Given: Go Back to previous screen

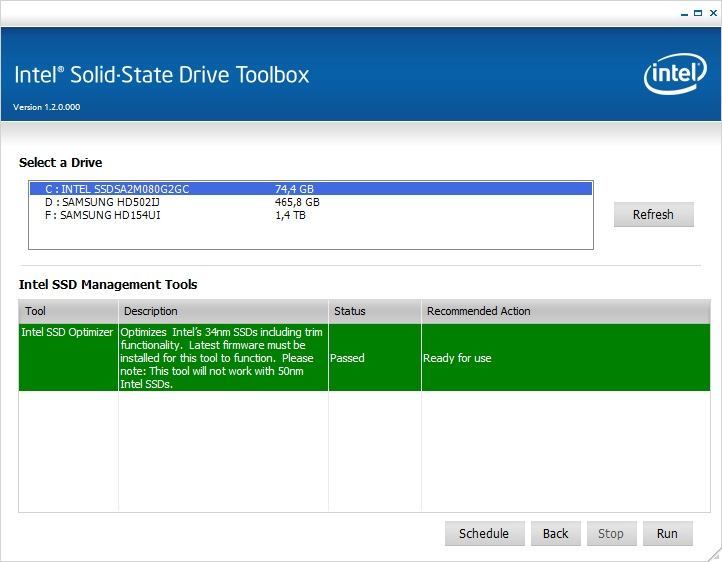Looking at the screenshot, I should click(x=556, y=533).
